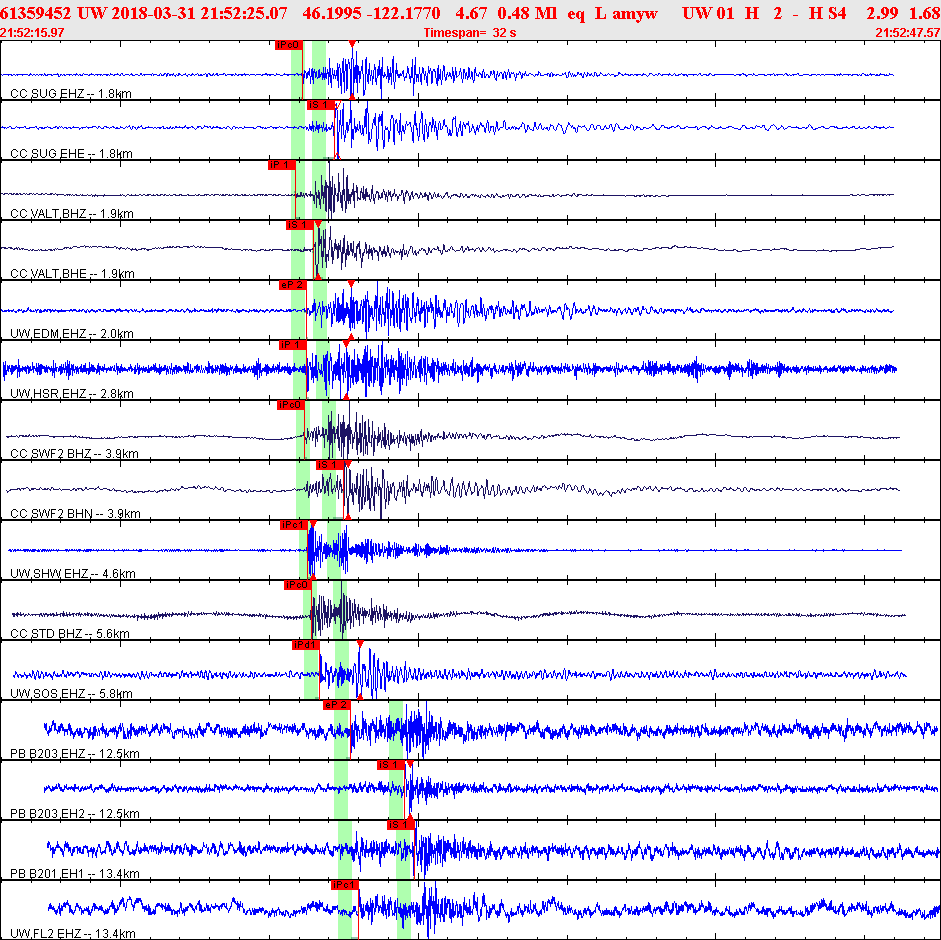
Task: Click the eP 2 pick flag on UW.EDM.EHZ
Action: click(292, 285)
